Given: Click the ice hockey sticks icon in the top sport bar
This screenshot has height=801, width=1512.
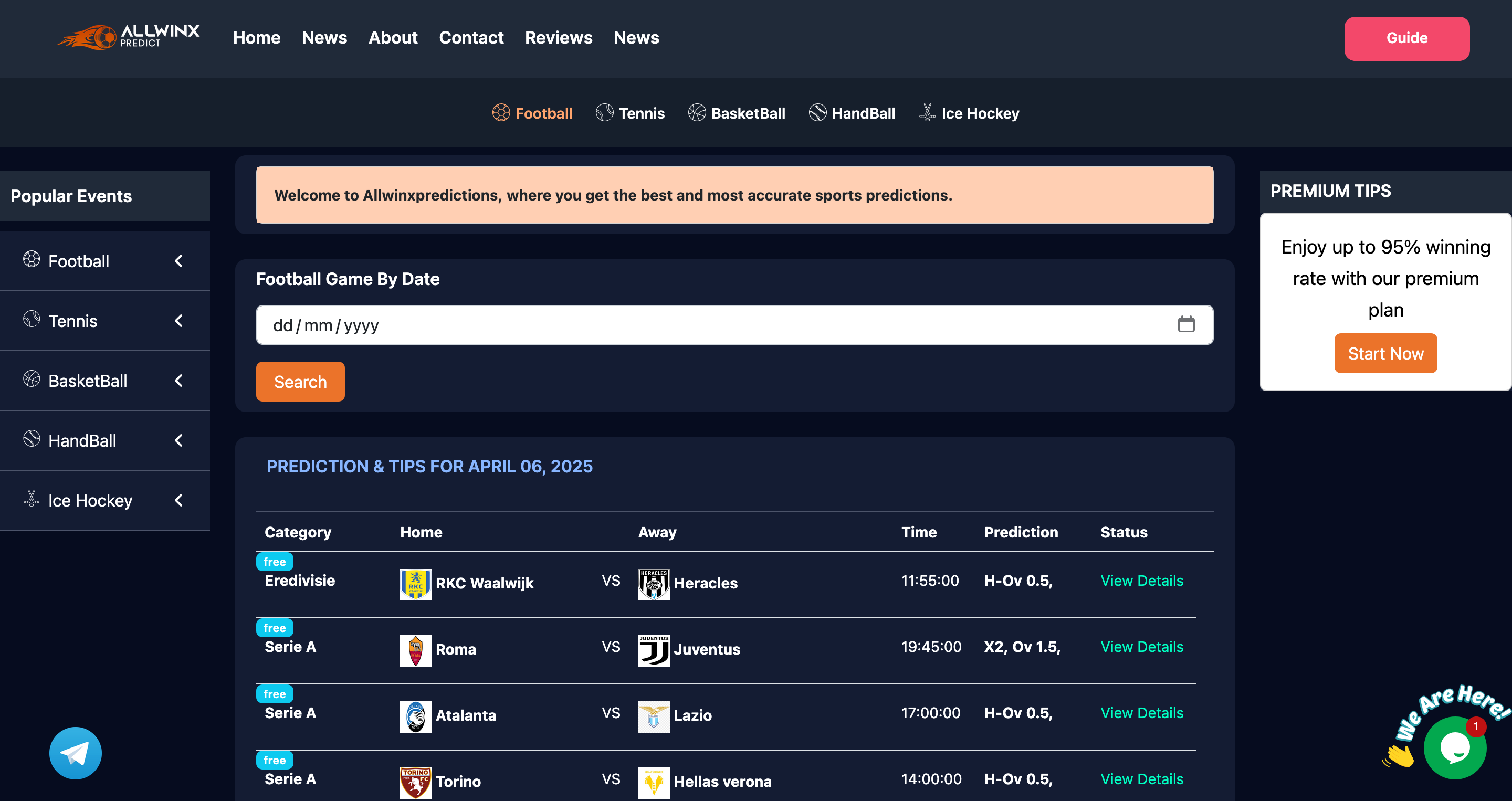Looking at the screenshot, I should pos(927,113).
